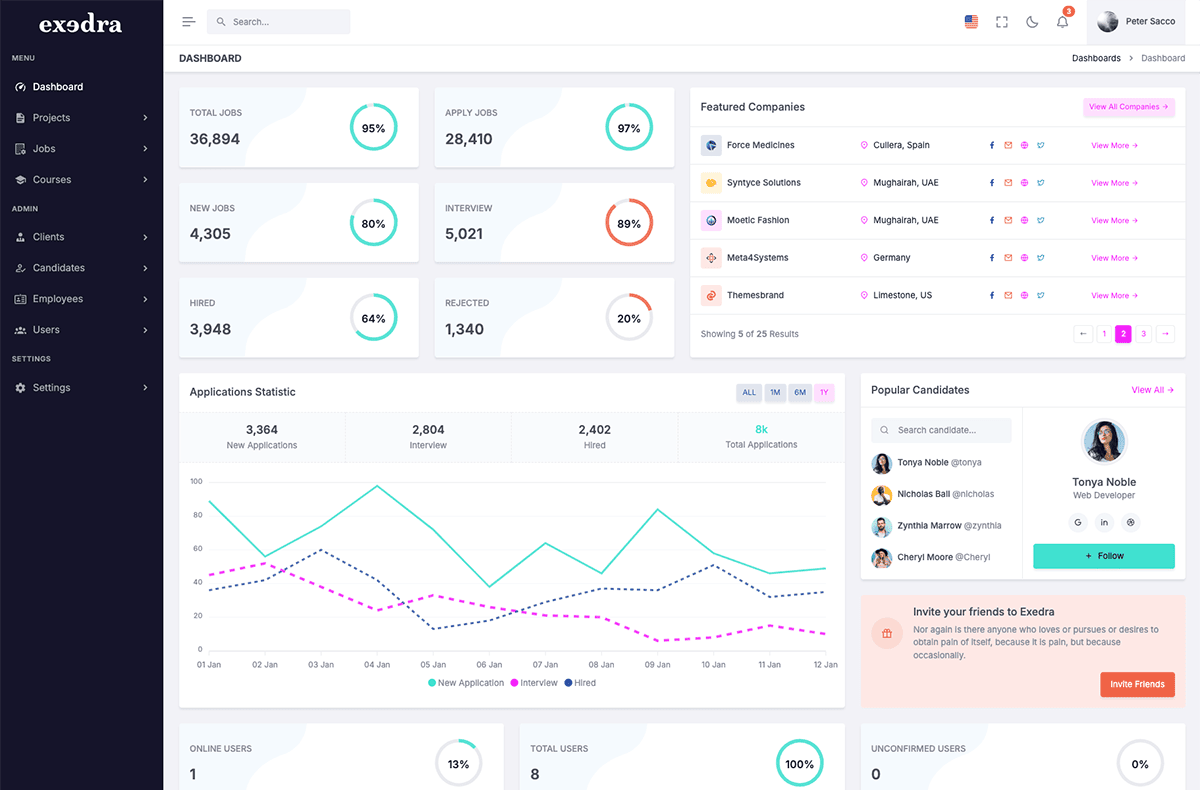Expand the Candidates sidebar menu

[x=82, y=268]
